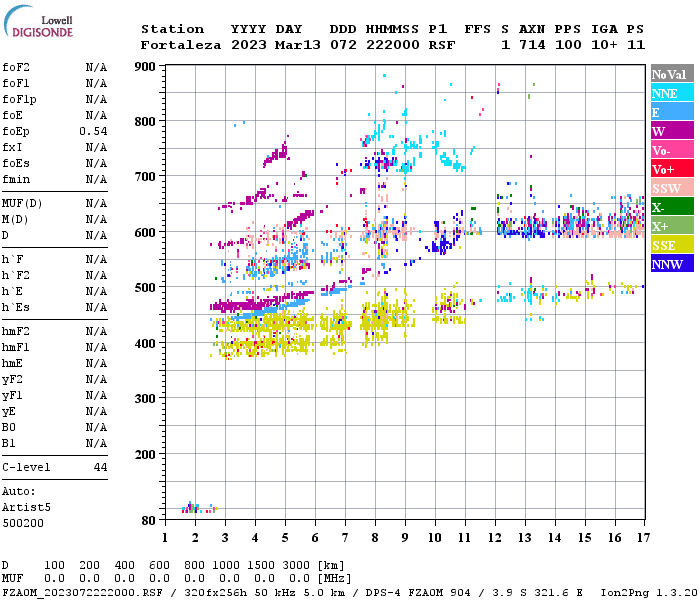The height and width of the screenshot is (600, 700).
Task: Click the Lowell Digisonde logo
Action: point(38,22)
